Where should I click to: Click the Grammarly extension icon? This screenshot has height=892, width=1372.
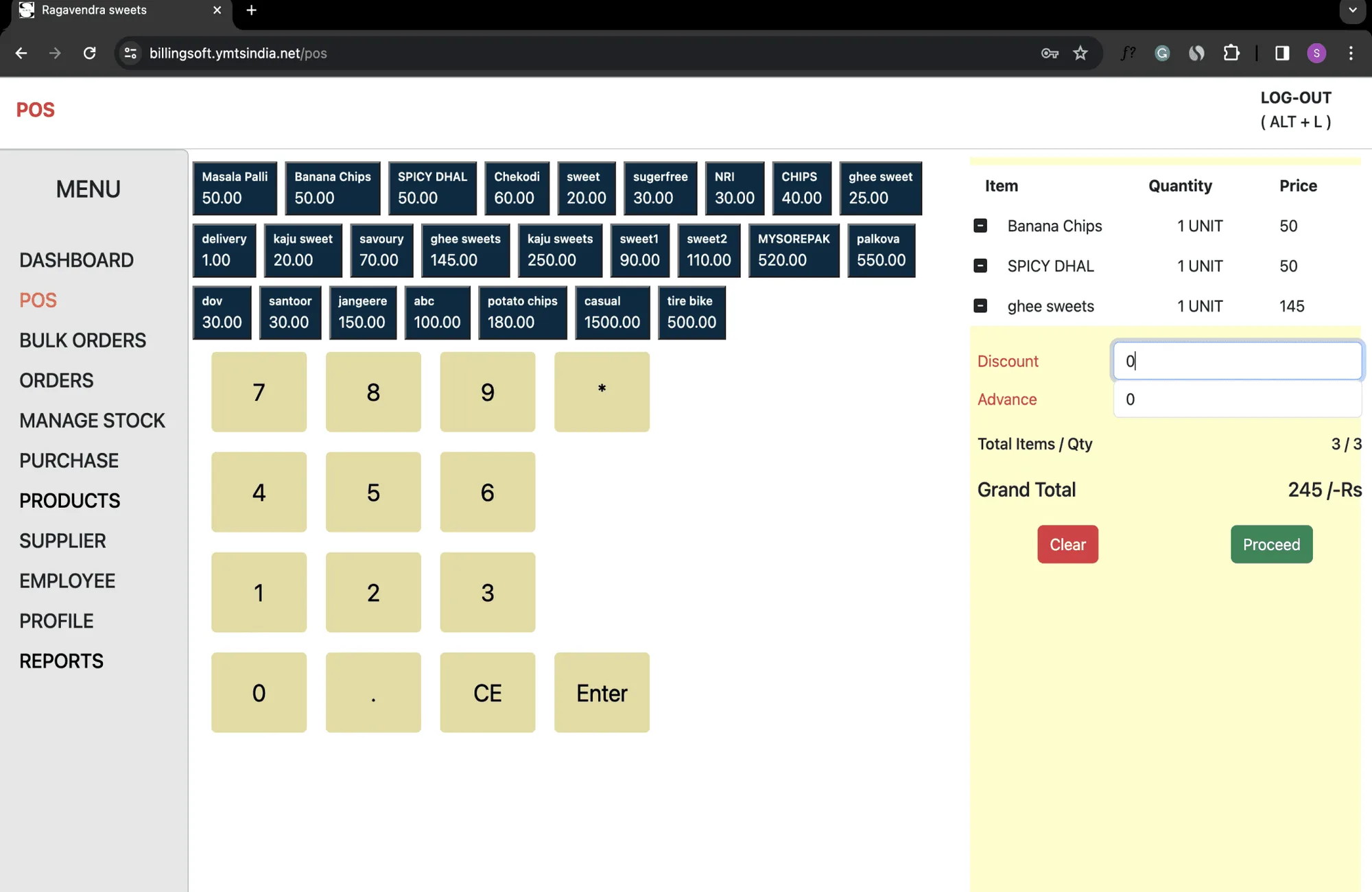(1162, 53)
